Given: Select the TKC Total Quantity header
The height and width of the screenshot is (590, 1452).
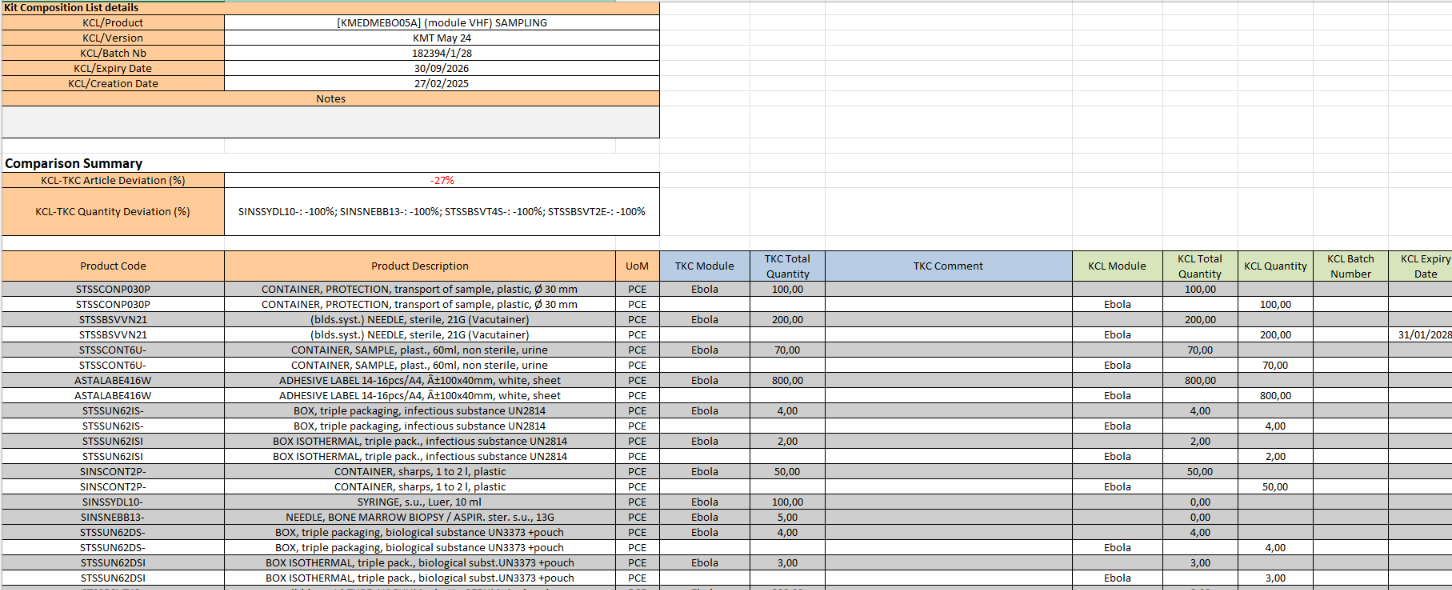Looking at the screenshot, I should [787, 266].
